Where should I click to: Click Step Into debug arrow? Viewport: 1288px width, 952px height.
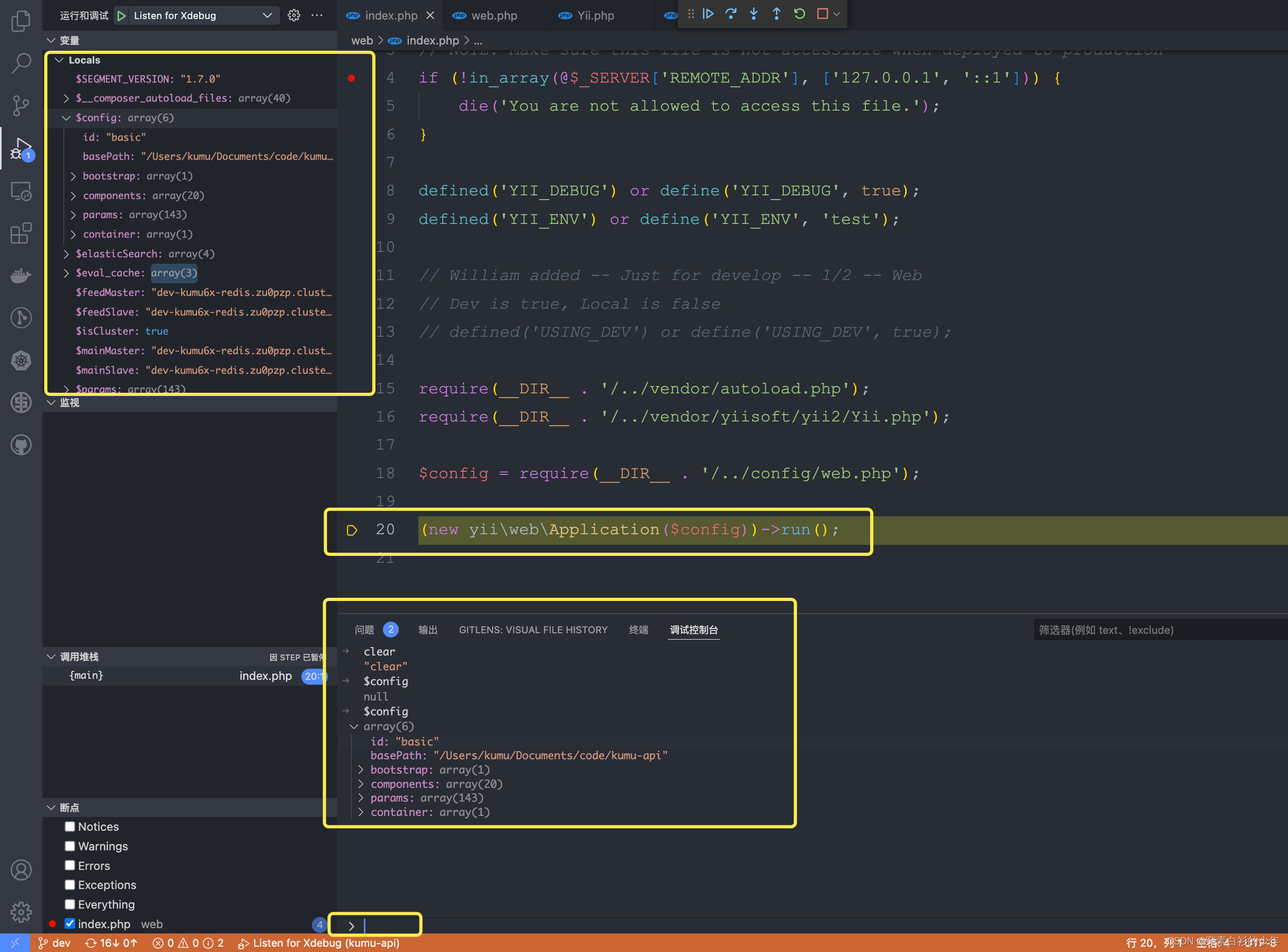(754, 14)
